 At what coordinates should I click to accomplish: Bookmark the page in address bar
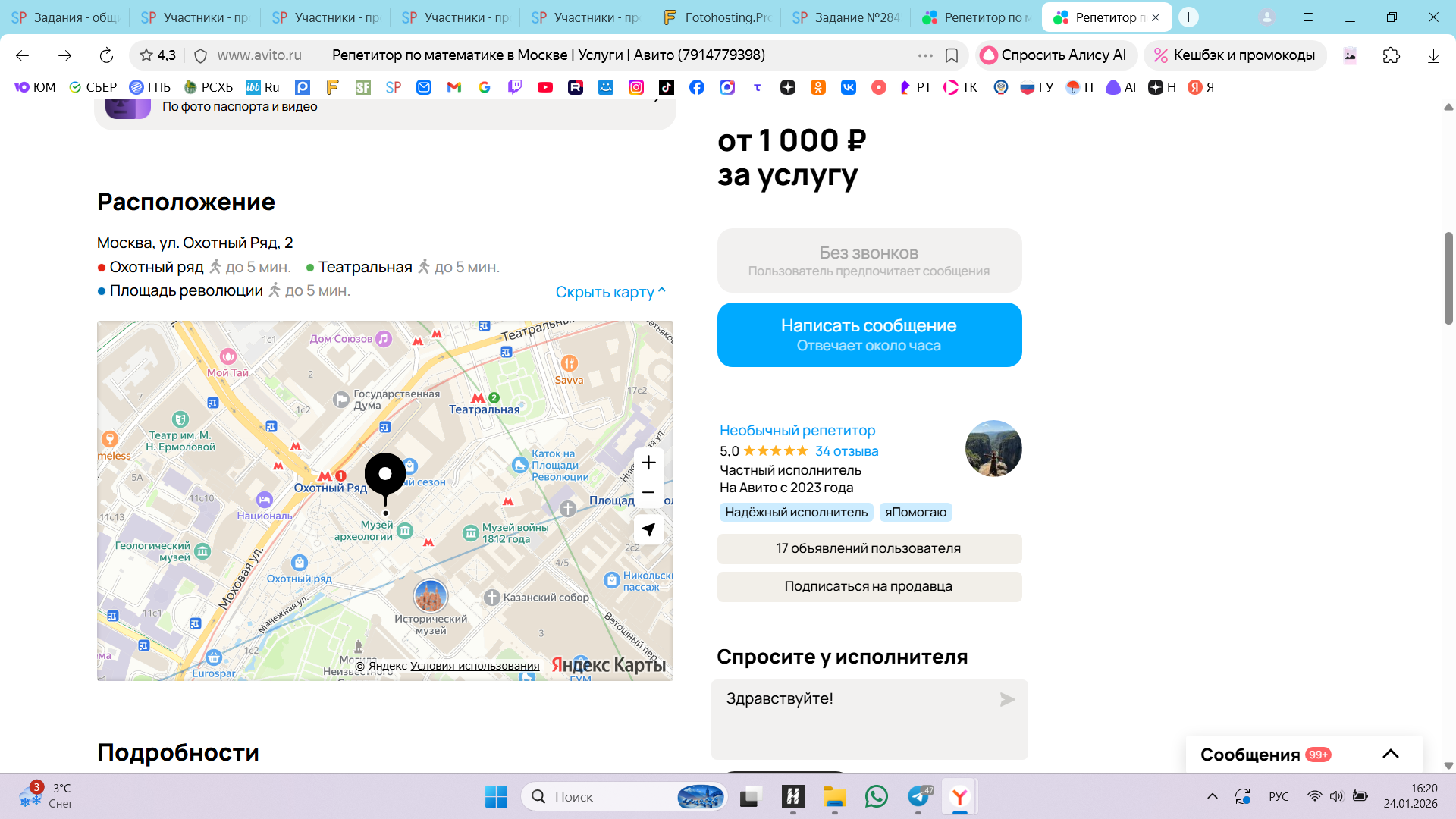point(952,55)
